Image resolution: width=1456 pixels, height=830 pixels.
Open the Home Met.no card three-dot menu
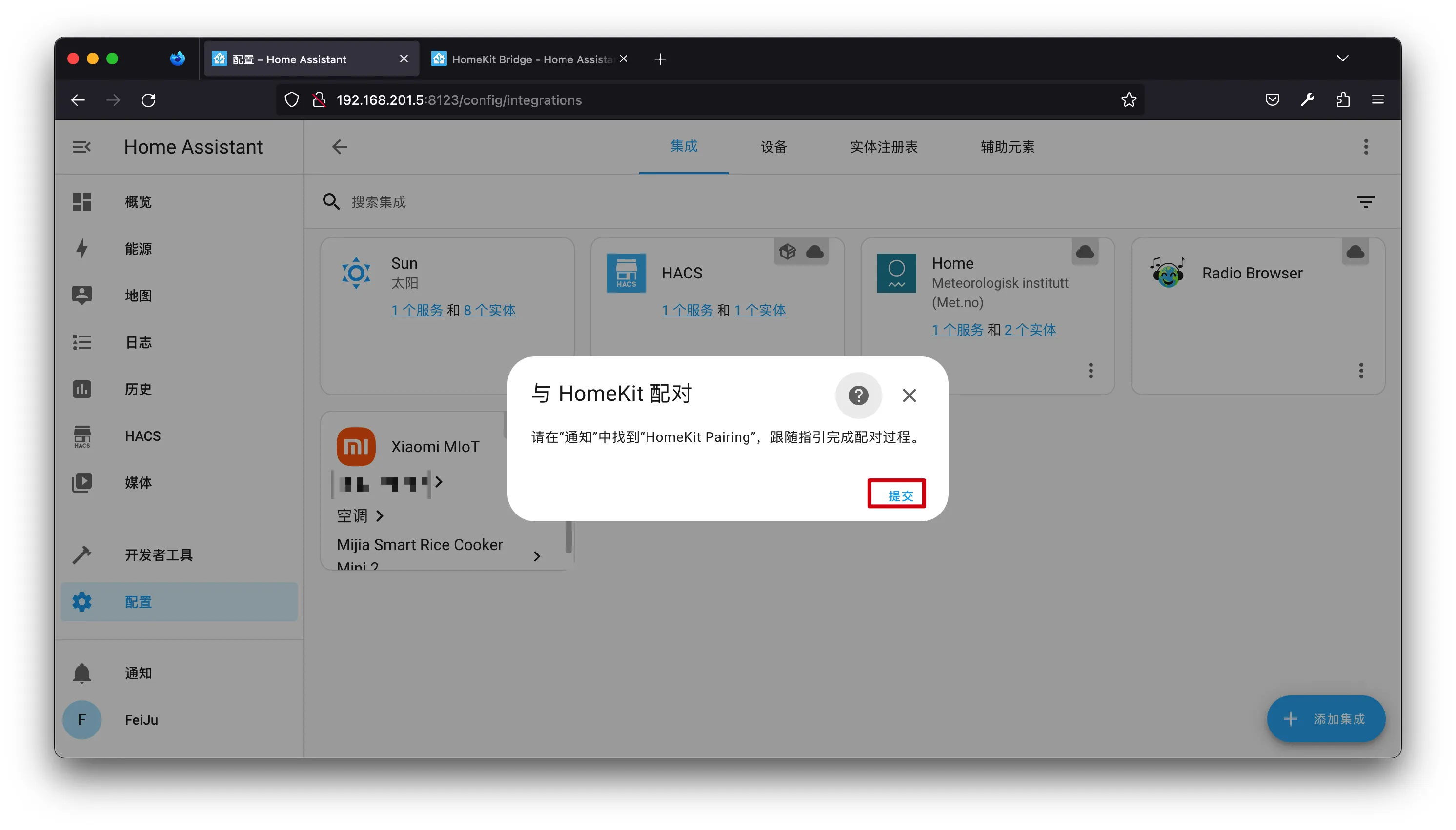pyautogui.click(x=1091, y=371)
